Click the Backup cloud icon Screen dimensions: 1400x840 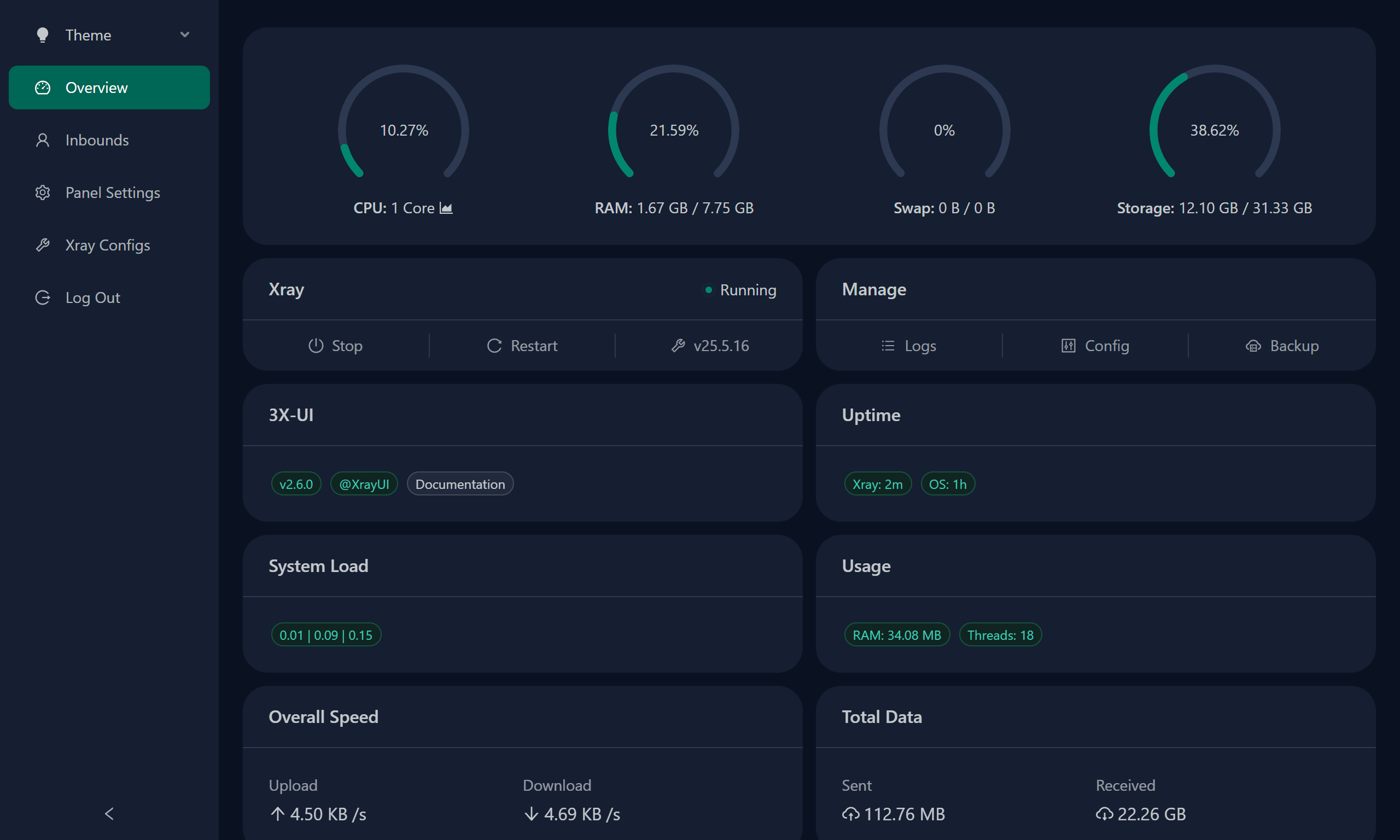pos(1253,346)
